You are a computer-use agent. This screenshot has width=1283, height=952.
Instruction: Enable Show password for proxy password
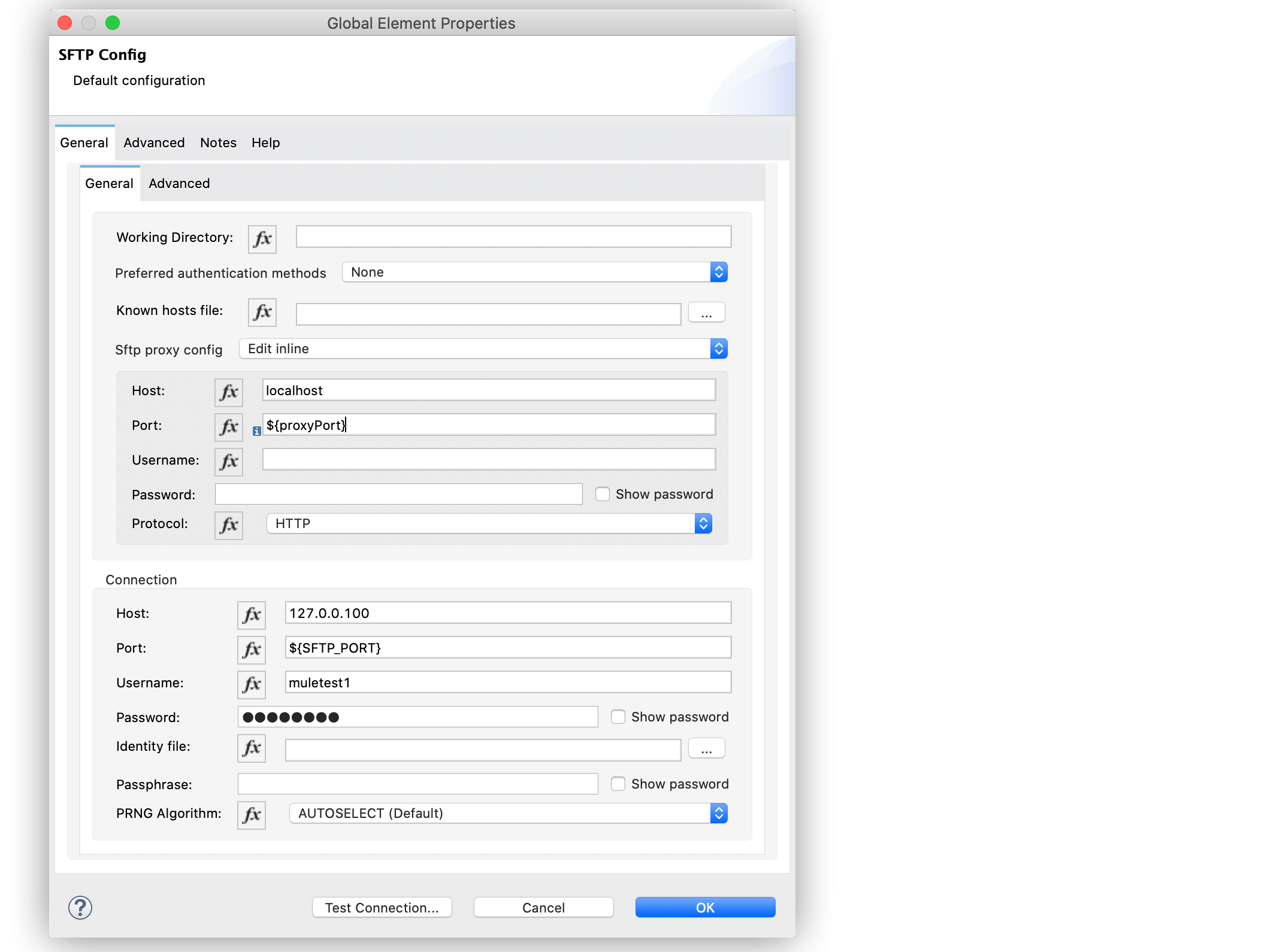coord(601,493)
